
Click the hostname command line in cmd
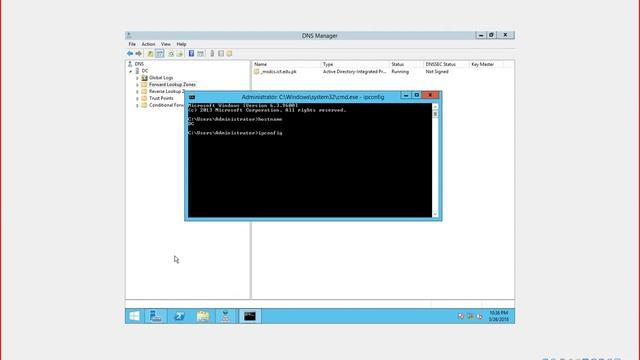click(235, 119)
